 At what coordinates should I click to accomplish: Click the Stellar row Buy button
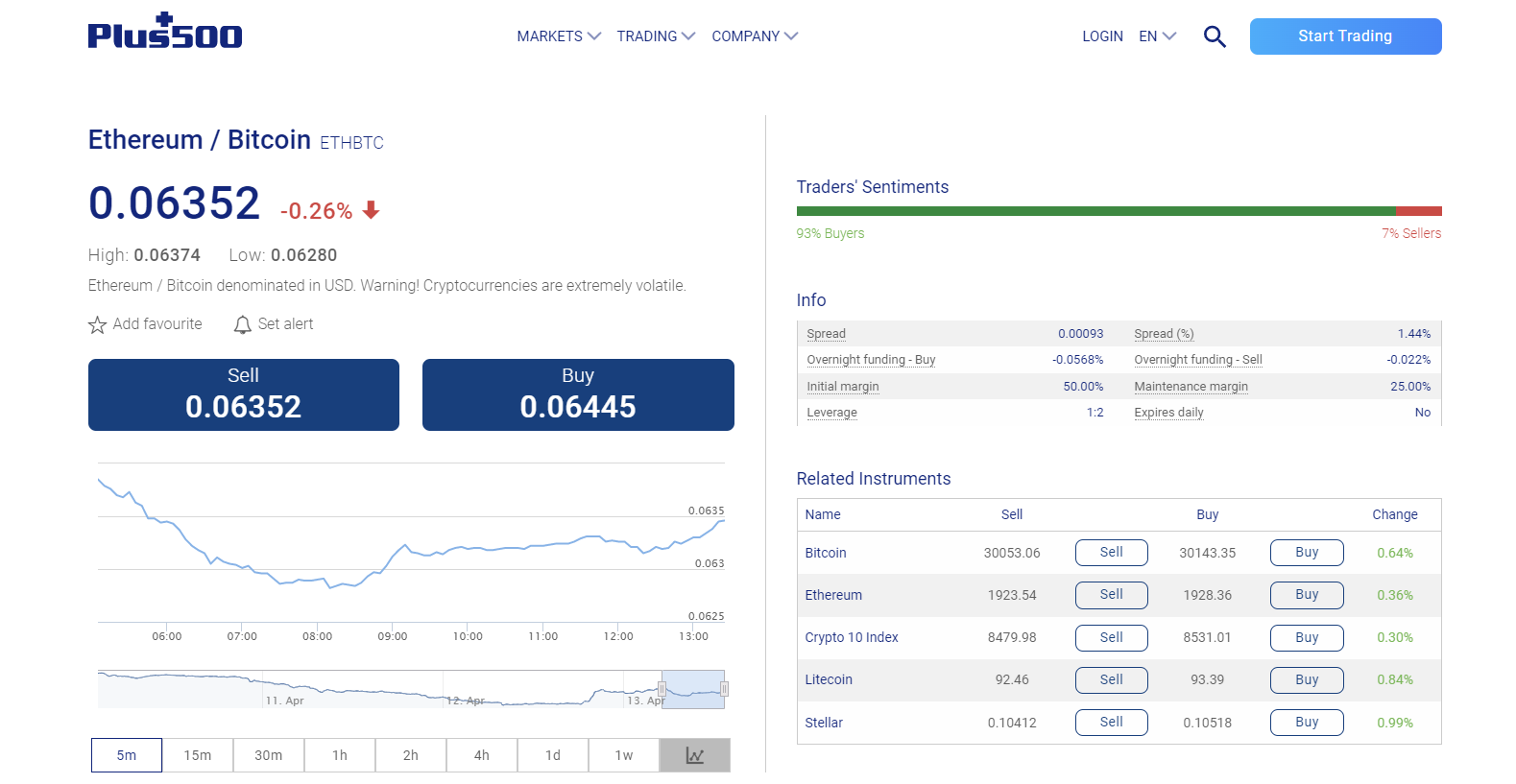tap(1307, 723)
